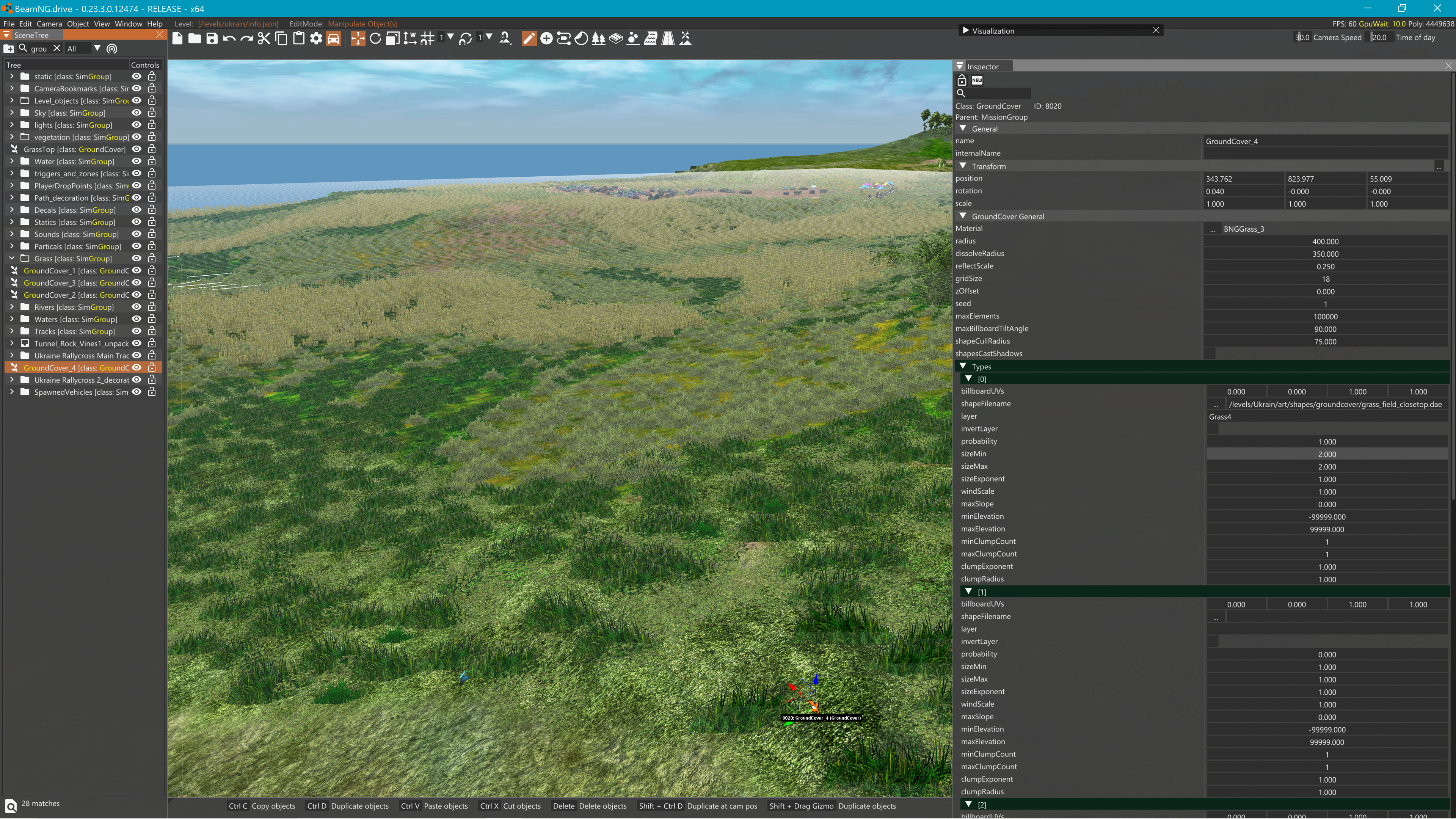Screen dimensions: 1456x819
Task: Enable the shapesCastShadows checkbox
Action: (x=1210, y=354)
